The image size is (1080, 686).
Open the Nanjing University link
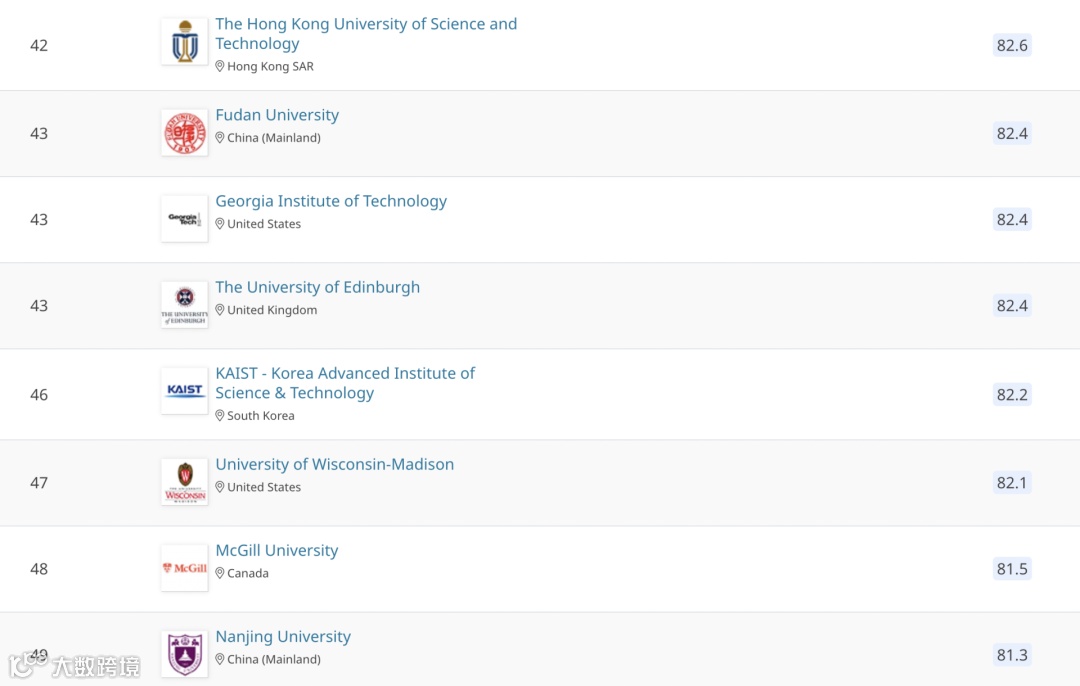(283, 636)
